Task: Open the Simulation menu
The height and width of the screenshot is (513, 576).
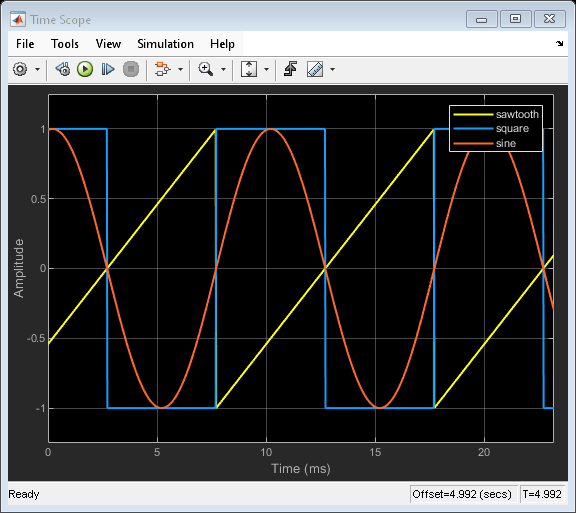Action: click(x=165, y=44)
